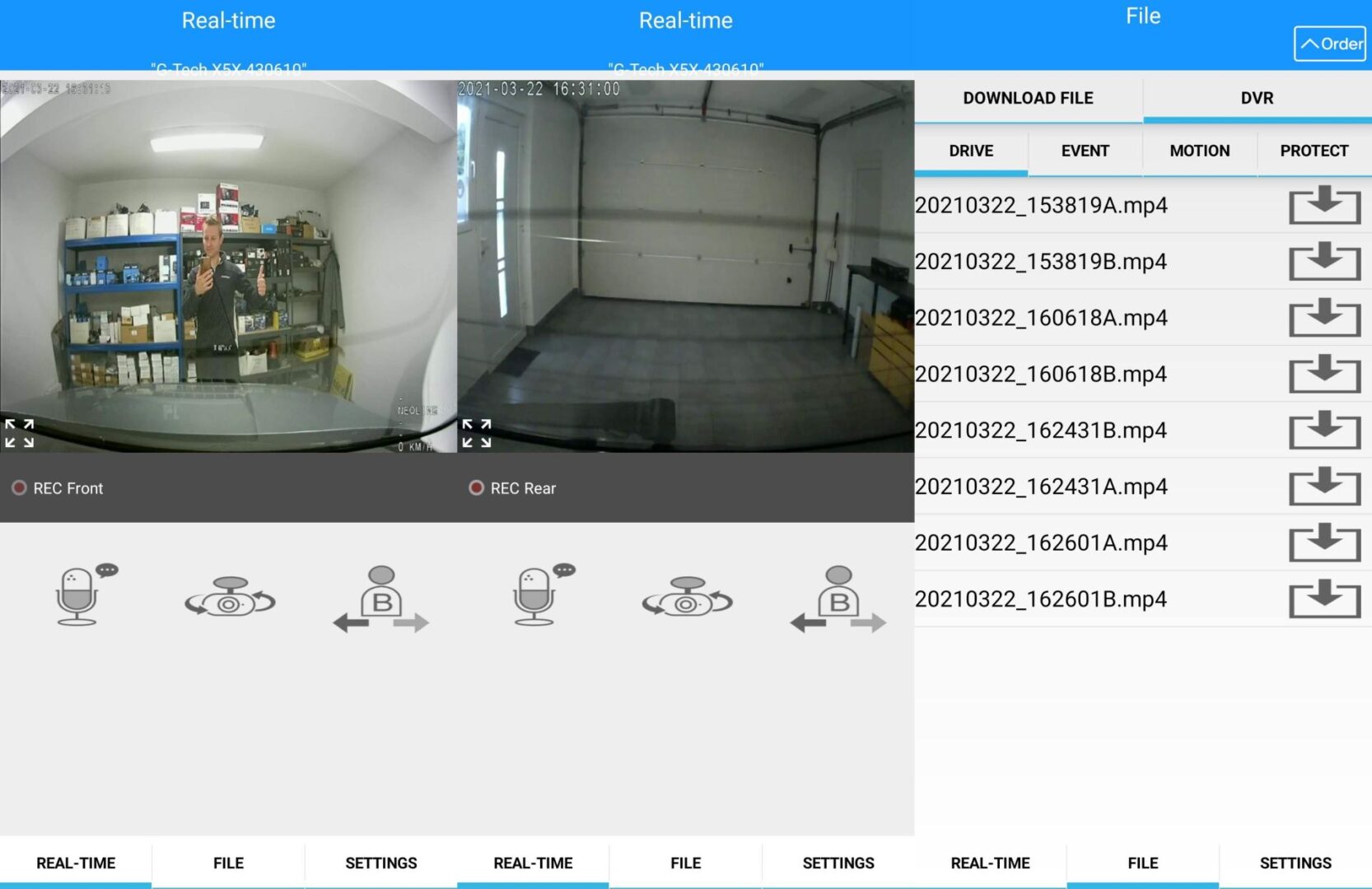Click the rotate camera icon under the front view
Viewport: 1372px width, 889px height.
230,598
